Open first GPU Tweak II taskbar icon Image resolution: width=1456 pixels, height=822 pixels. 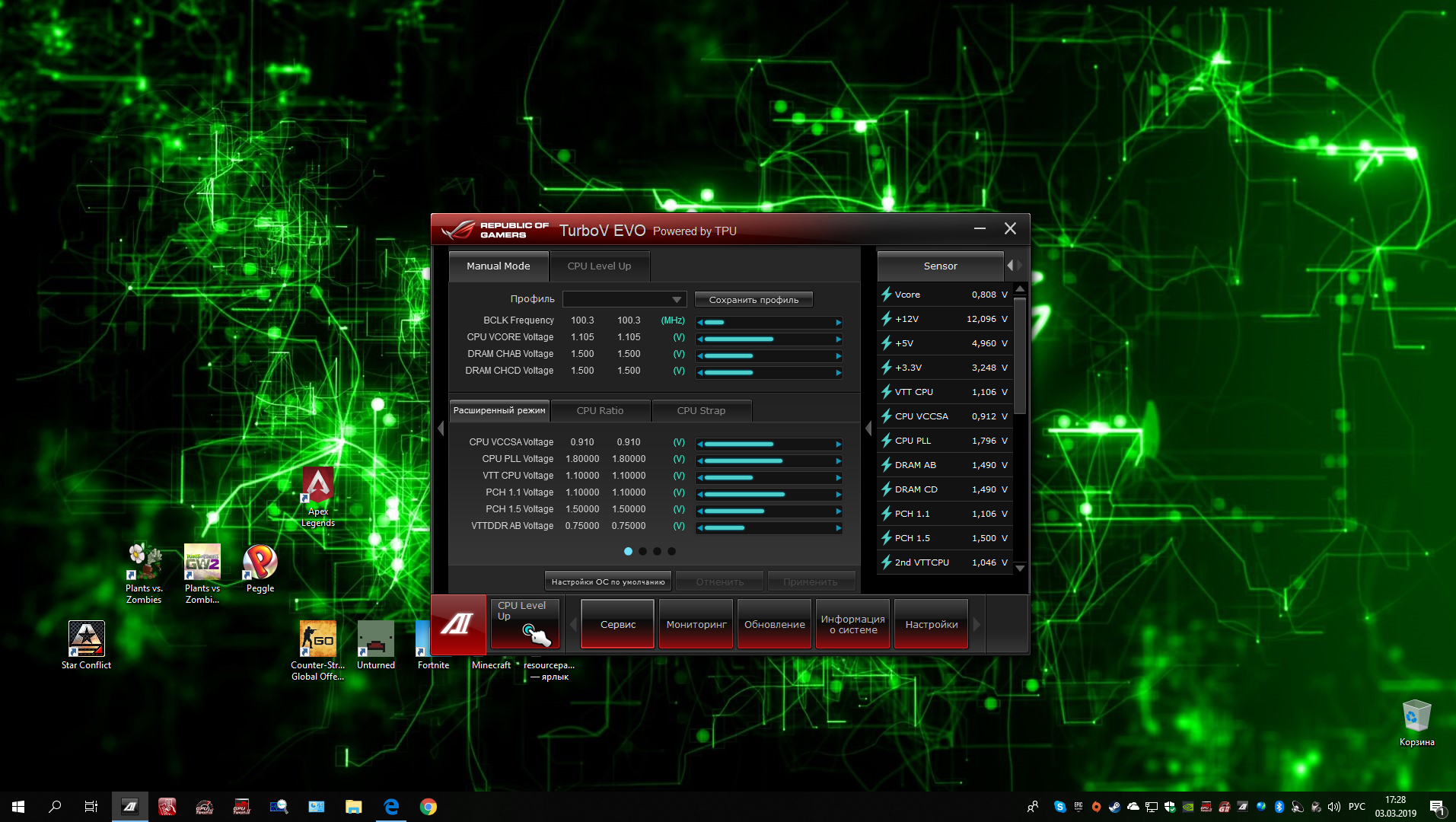(x=204, y=807)
